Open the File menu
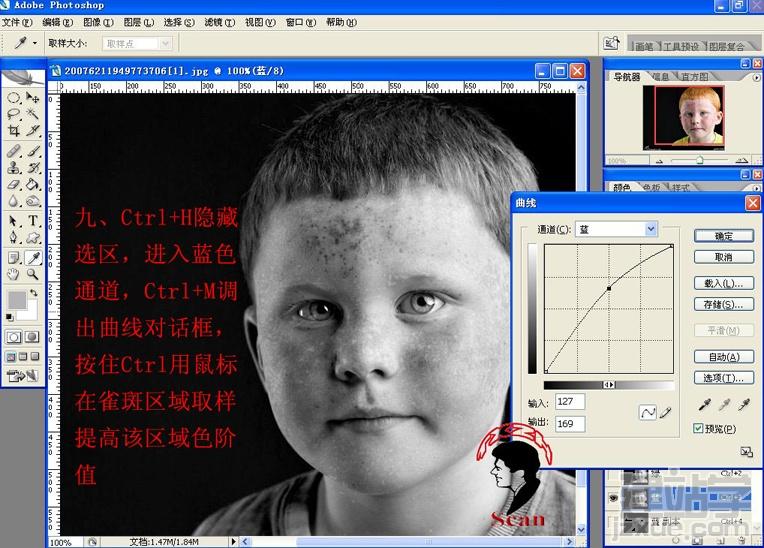The height and width of the screenshot is (548, 764). point(17,22)
